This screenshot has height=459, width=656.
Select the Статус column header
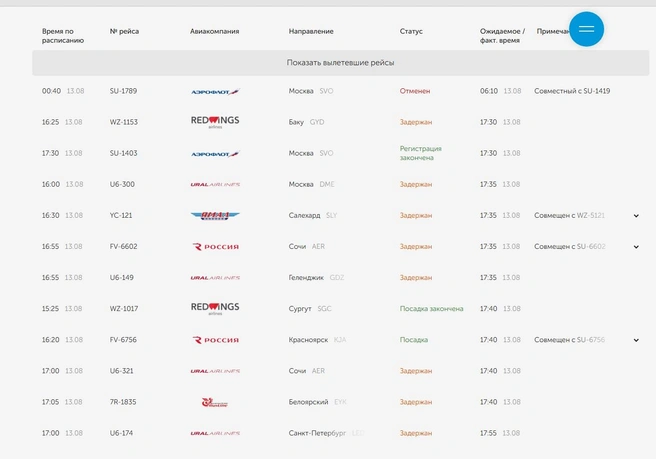coord(411,31)
